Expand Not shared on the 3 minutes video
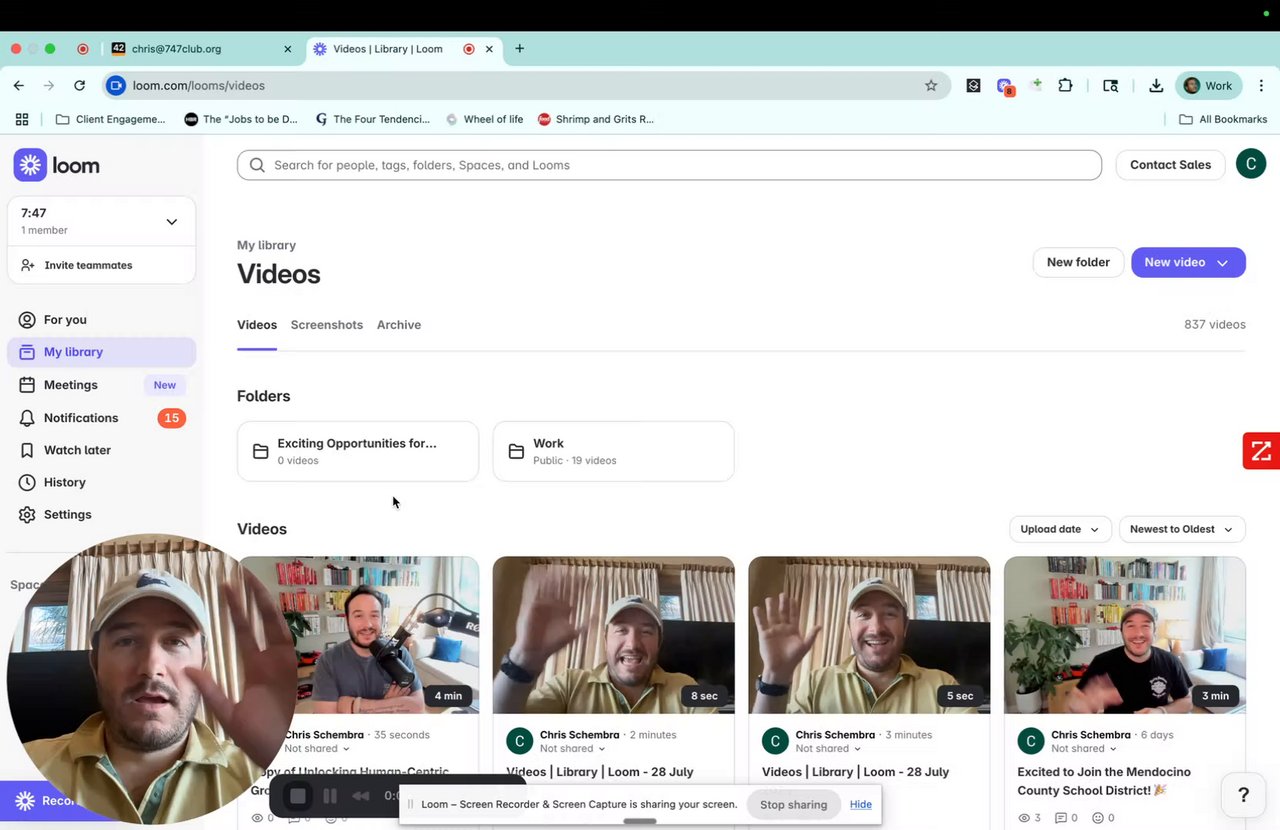This screenshot has height=830, width=1280. pyautogui.click(x=829, y=749)
